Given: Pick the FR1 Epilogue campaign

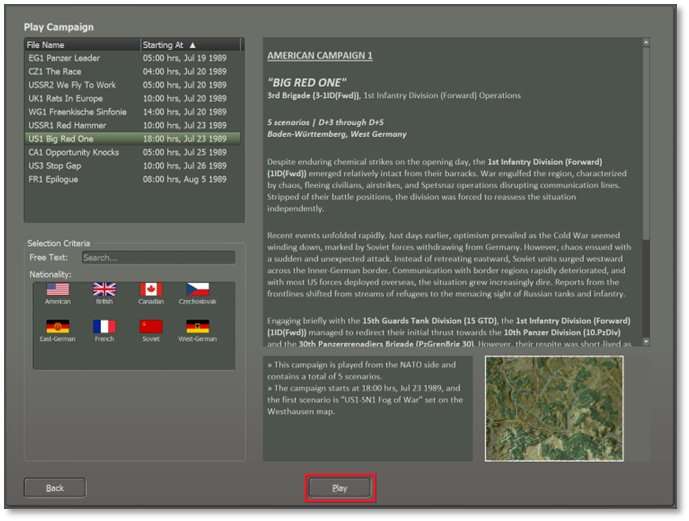Looking at the screenshot, I should coord(55,179).
